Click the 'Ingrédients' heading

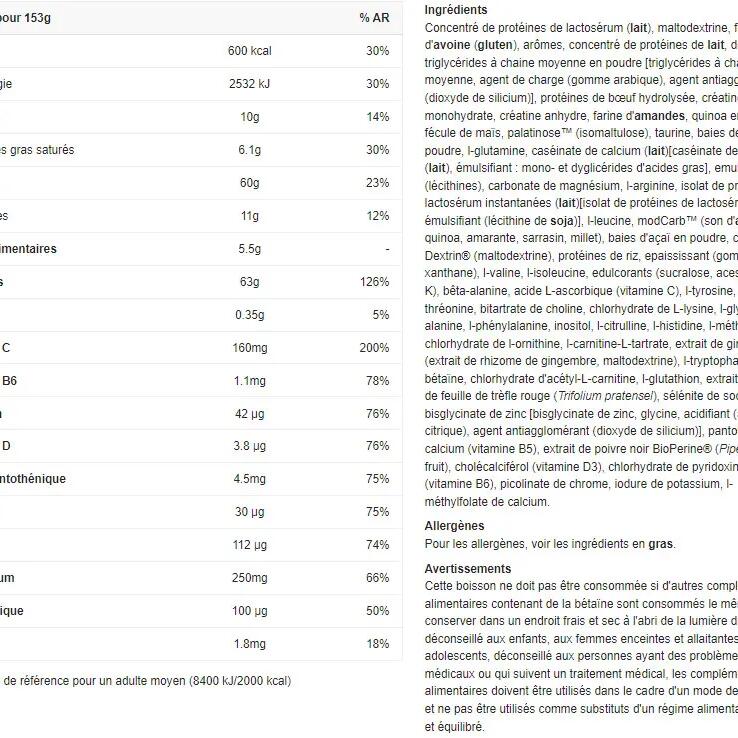coord(456,10)
